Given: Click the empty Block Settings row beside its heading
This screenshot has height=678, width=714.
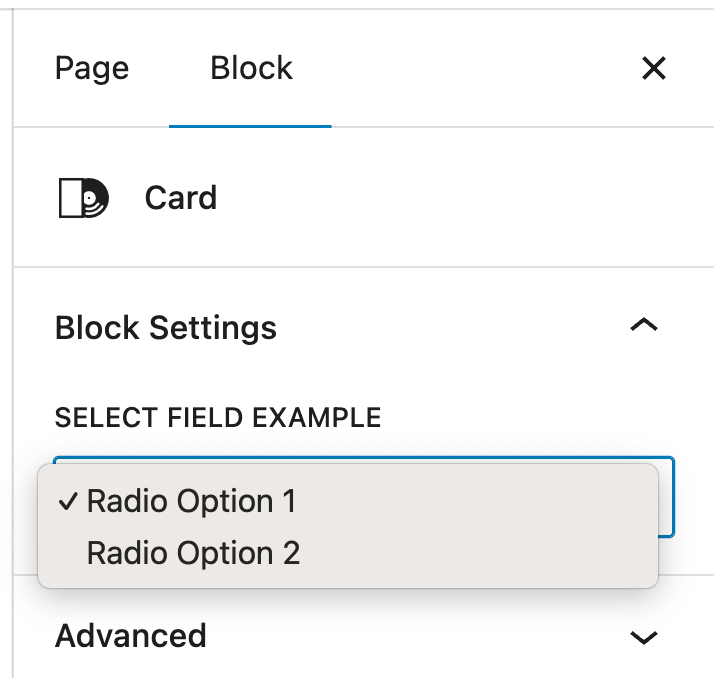Looking at the screenshot, I should point(450,328).
